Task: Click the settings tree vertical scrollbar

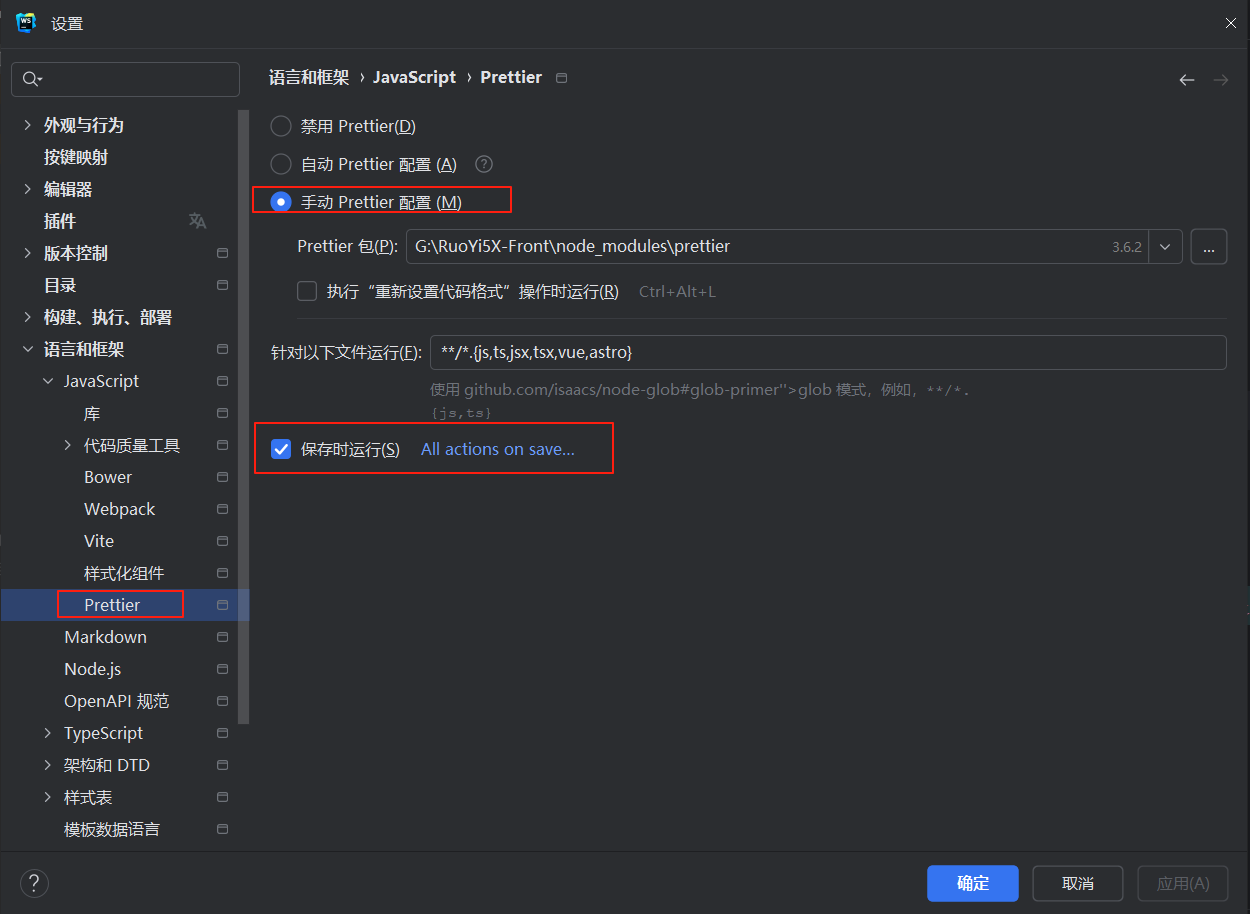Action: click(243, 416)
